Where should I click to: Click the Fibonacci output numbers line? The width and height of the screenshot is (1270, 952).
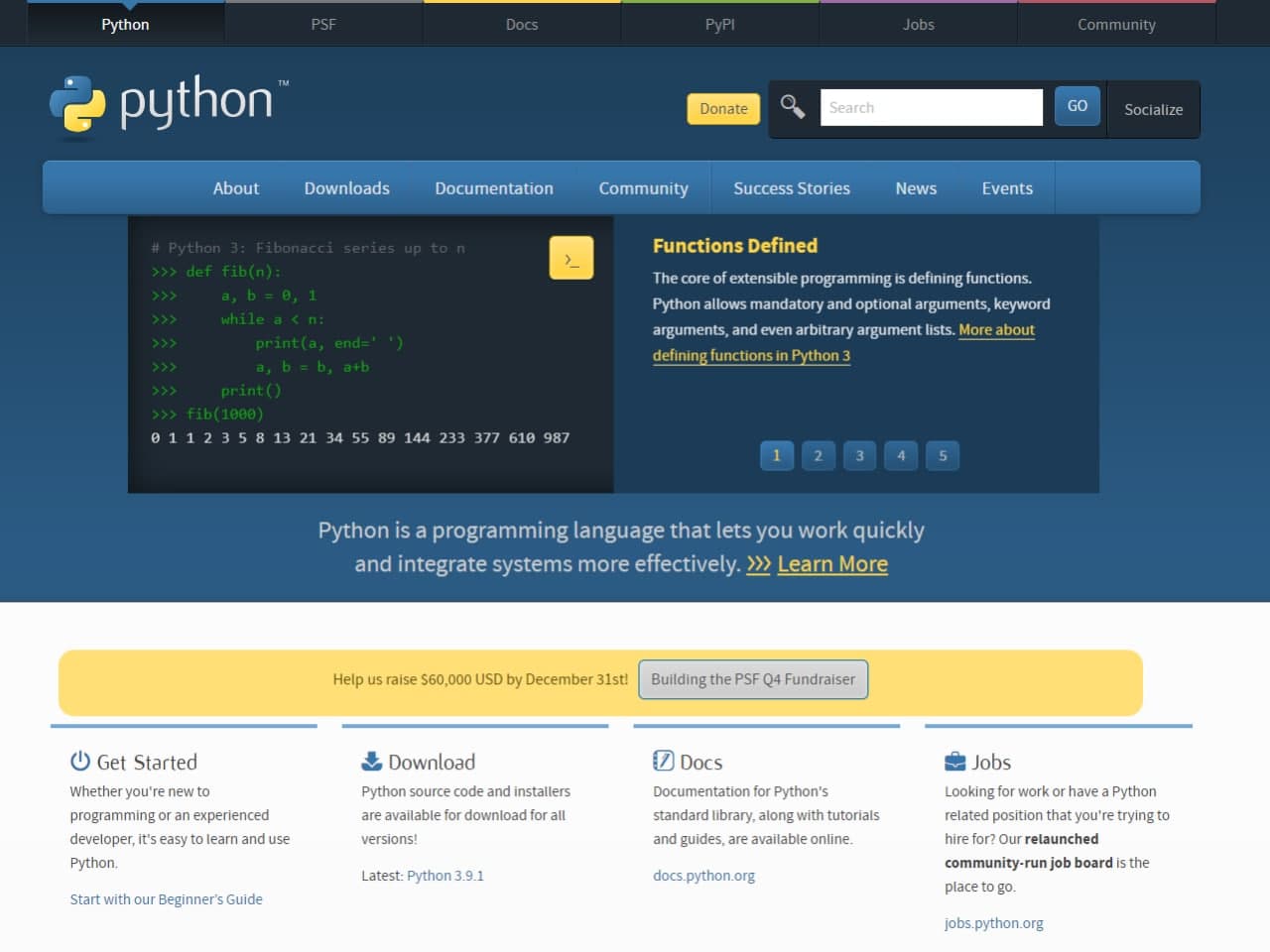pos(360,437)
